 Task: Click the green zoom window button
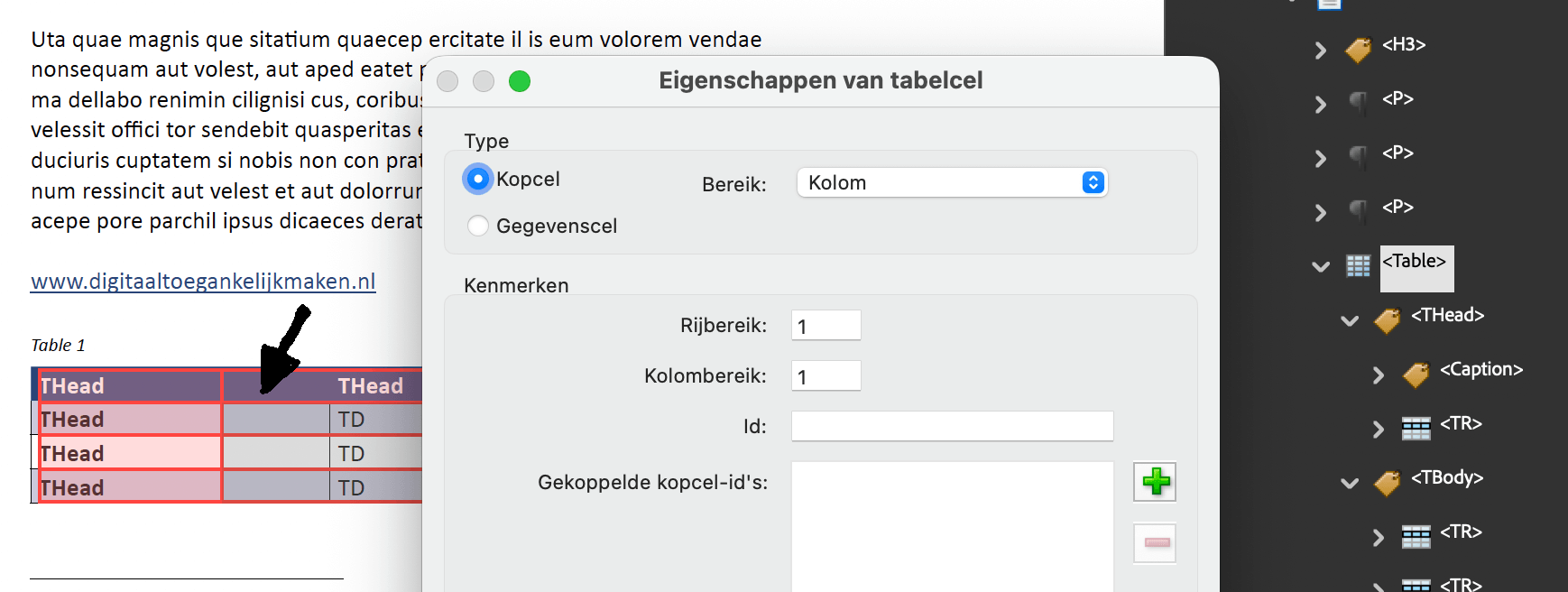pos(520,81)
